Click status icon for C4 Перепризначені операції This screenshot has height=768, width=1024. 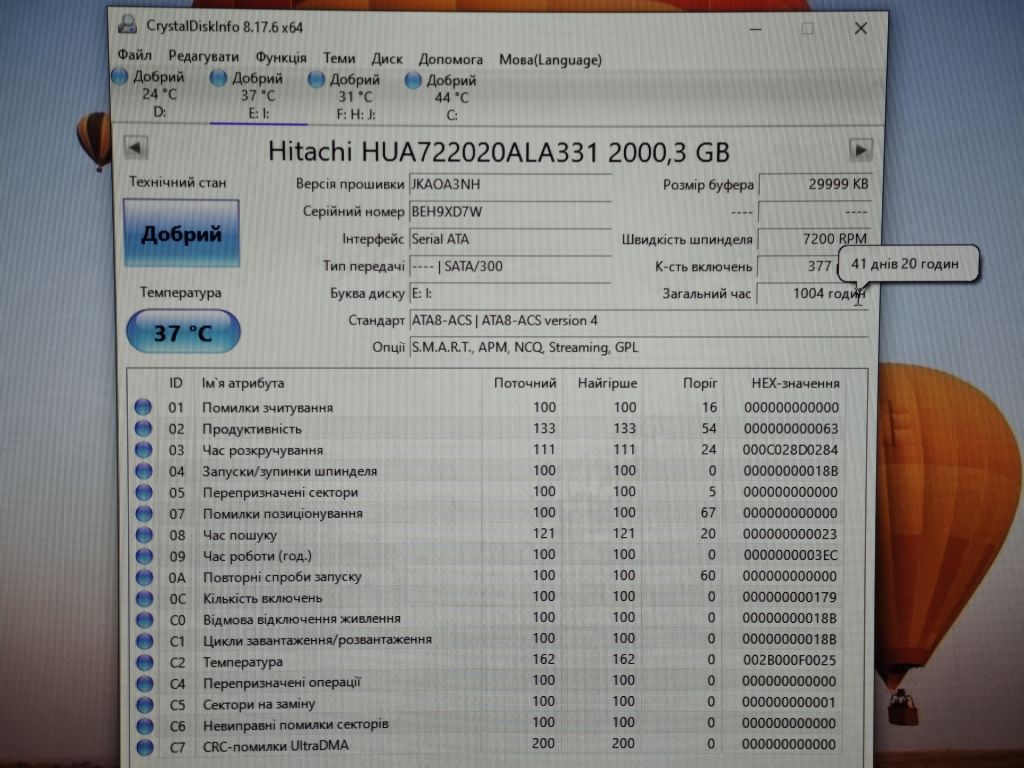click(145, 684)
